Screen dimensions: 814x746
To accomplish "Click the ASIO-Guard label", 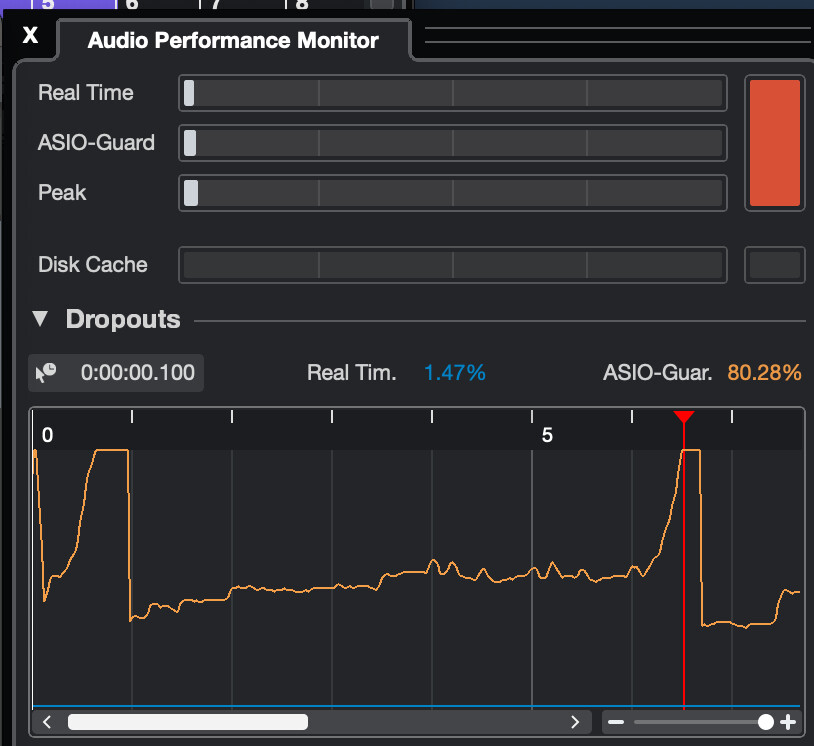I will [x=96, y=143].
